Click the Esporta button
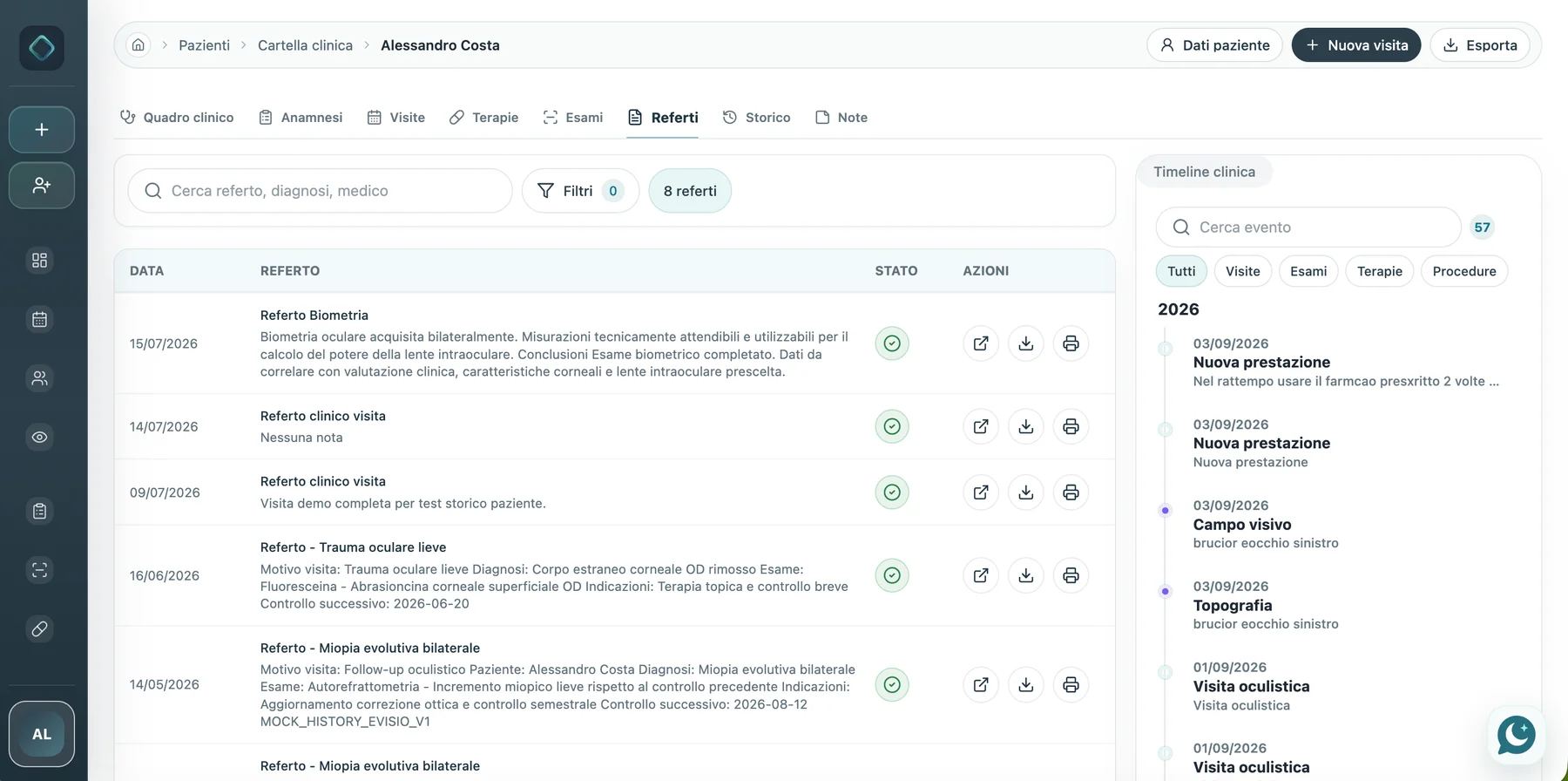Viewport: 1568px width, 781px height. pos(1480,45)
